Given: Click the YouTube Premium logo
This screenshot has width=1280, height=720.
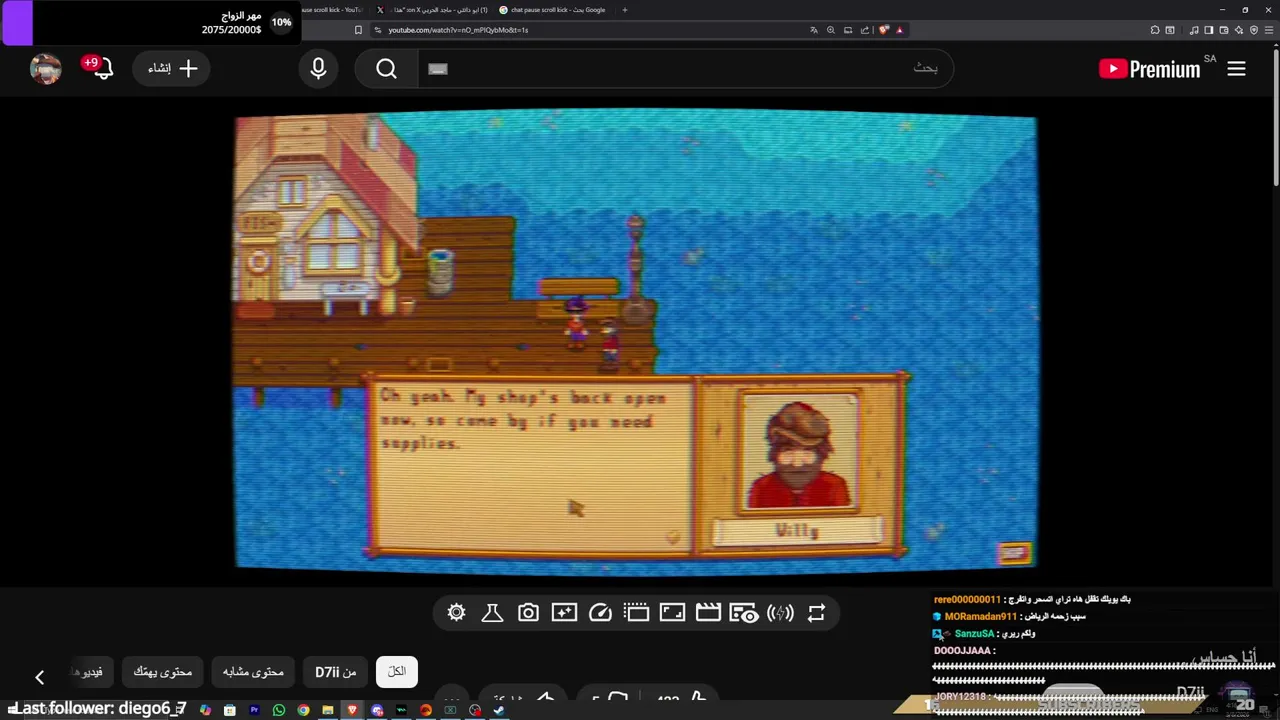Looking at the screenshot, I should tap(1149, 69).
